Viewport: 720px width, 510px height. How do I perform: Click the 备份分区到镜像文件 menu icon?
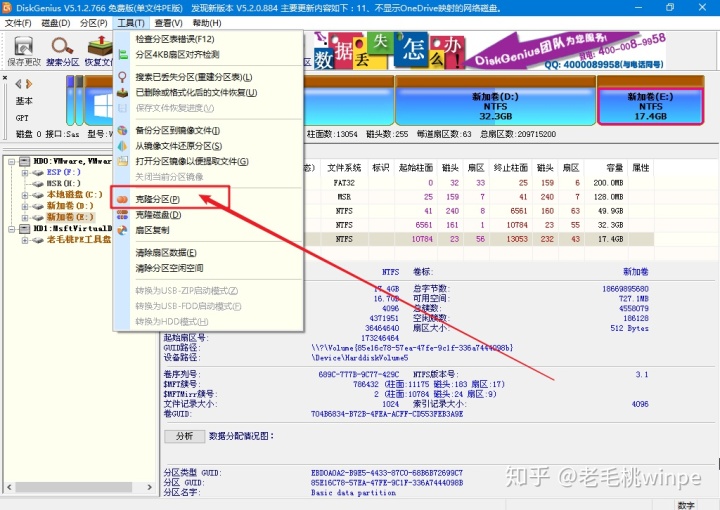coord(122,130)
